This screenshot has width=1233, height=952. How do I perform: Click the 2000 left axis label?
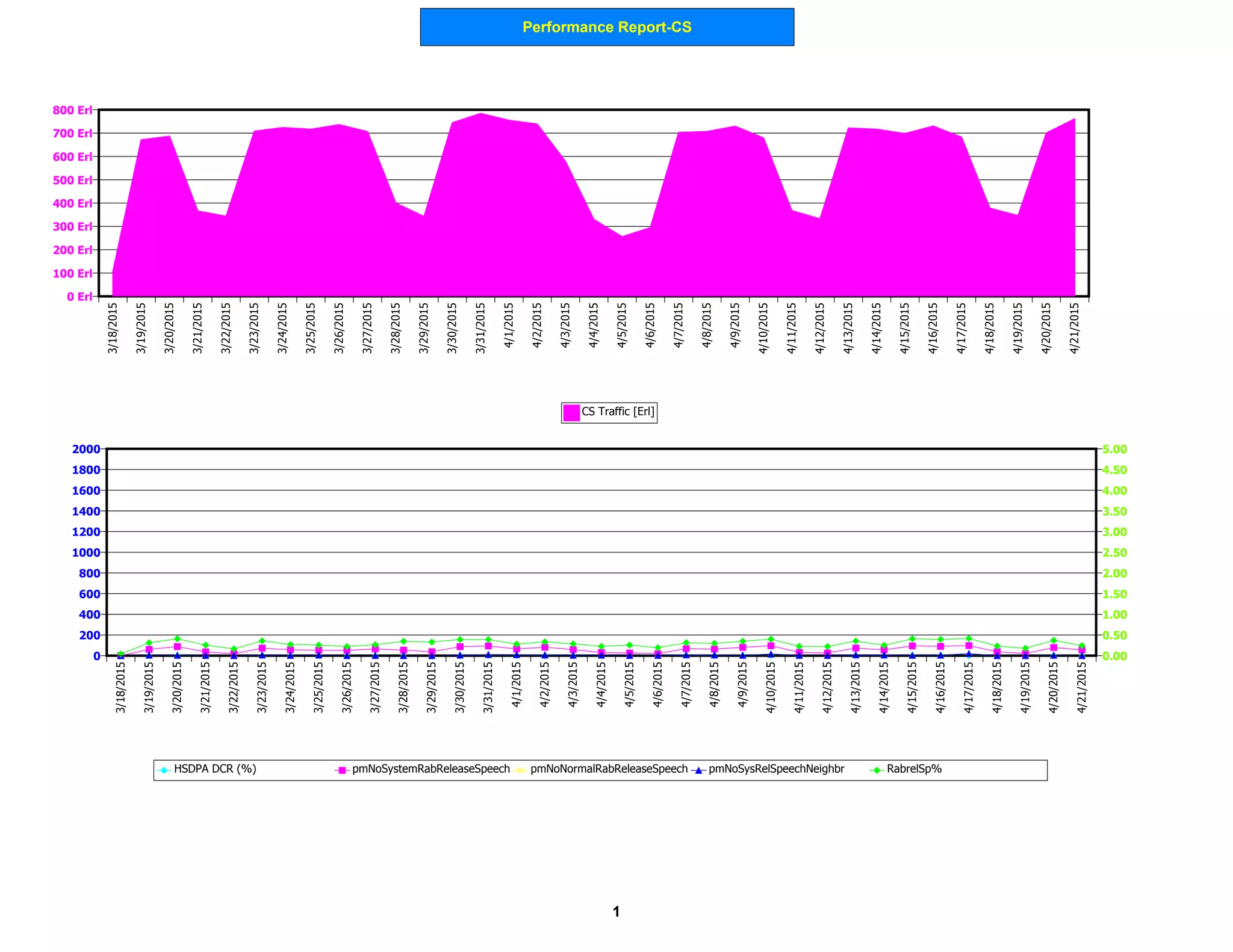pos(86,449)
